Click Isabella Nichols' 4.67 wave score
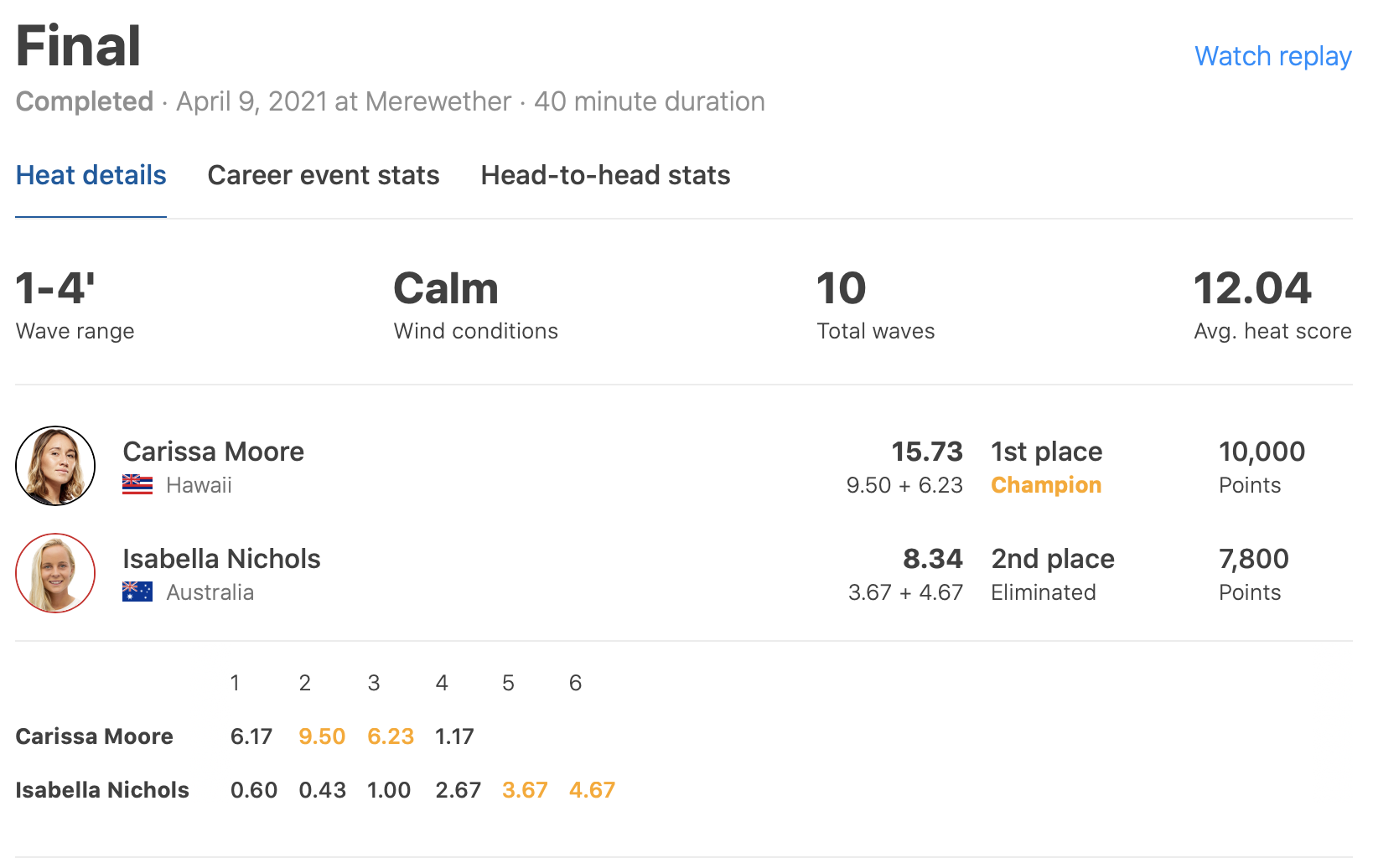 pyautogui.click(x=592, y=790)
